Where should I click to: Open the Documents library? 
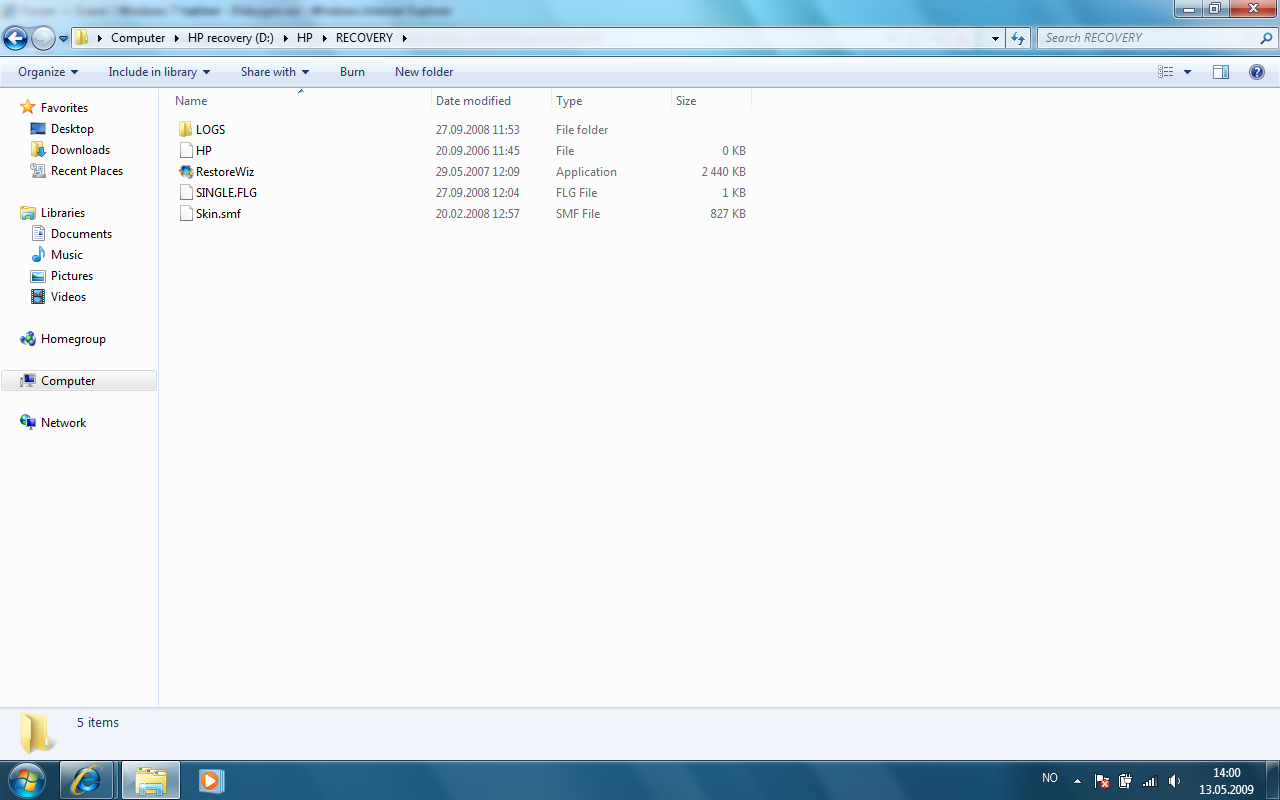tap(81, 234)
